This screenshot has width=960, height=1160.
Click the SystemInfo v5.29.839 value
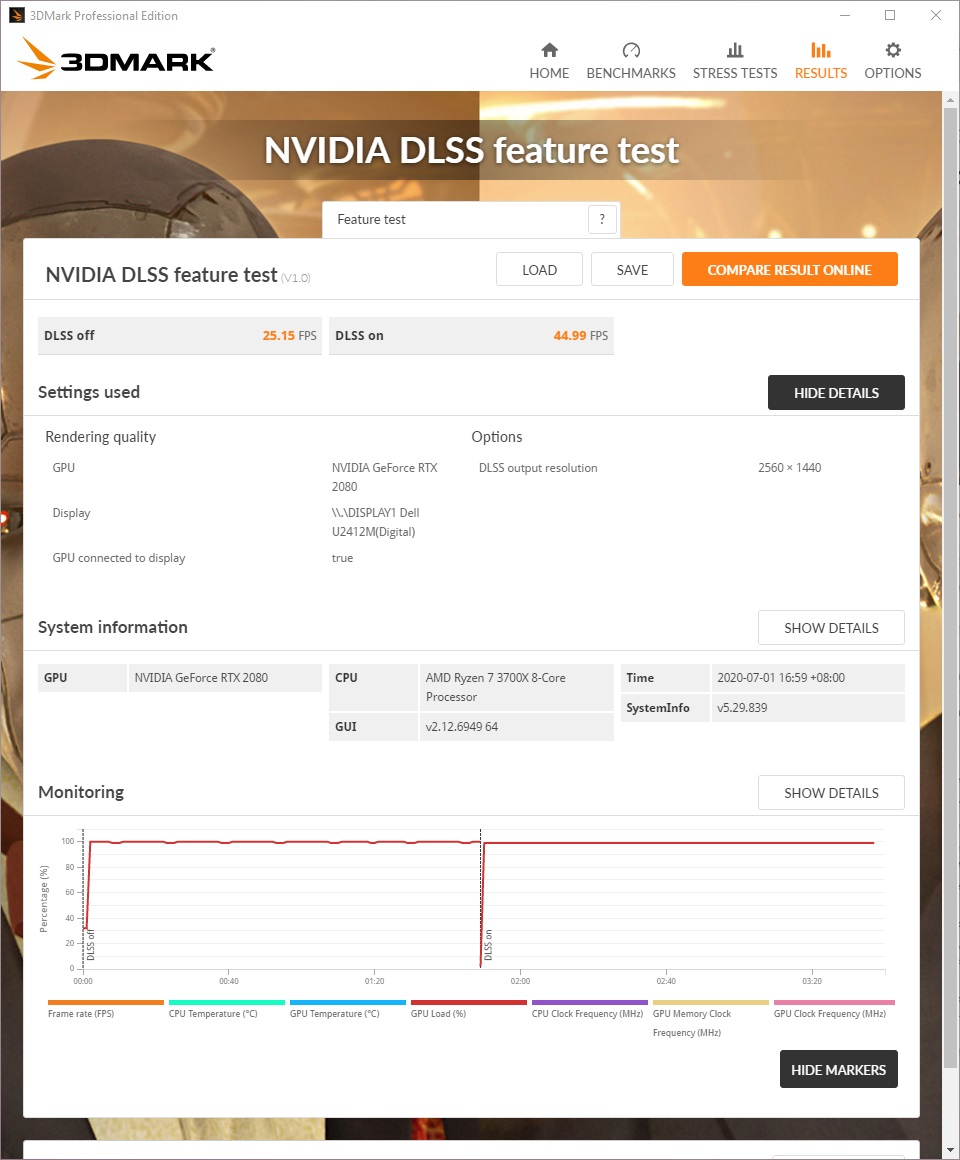[808, 707]
